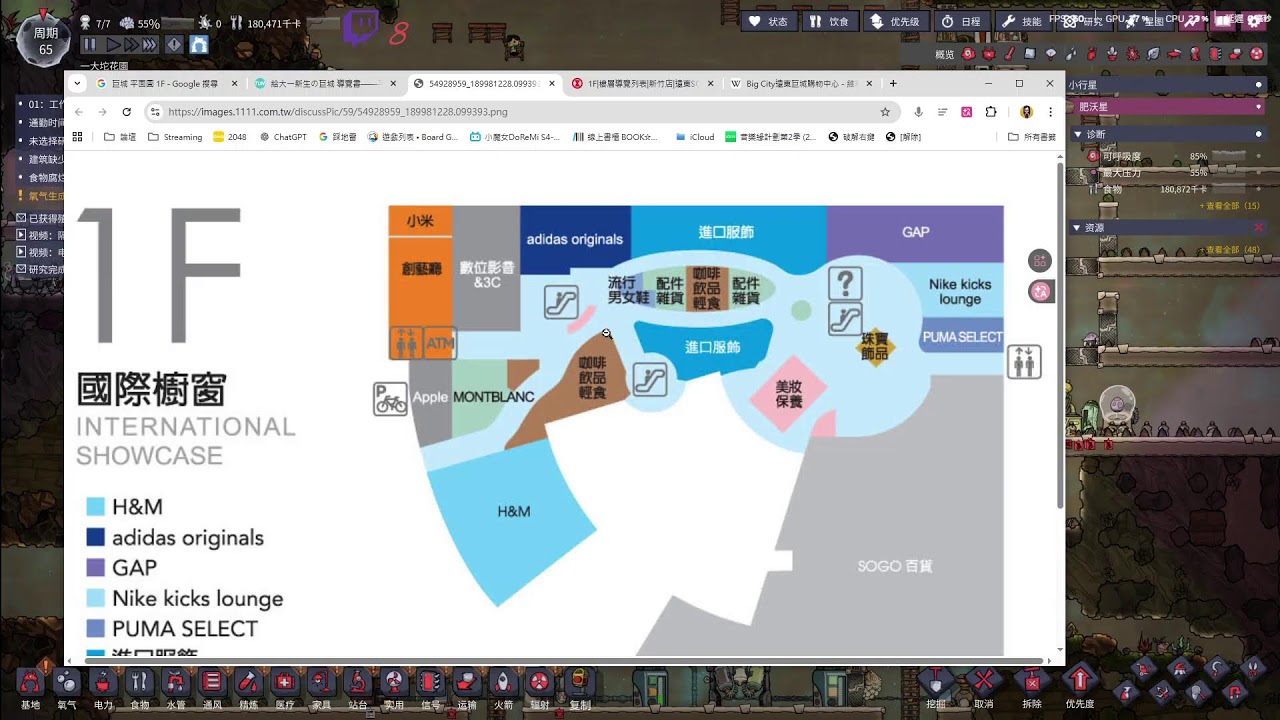Pause the game with the pause button
Screen dimensions: 1280x720
click(x=89, y=45)
